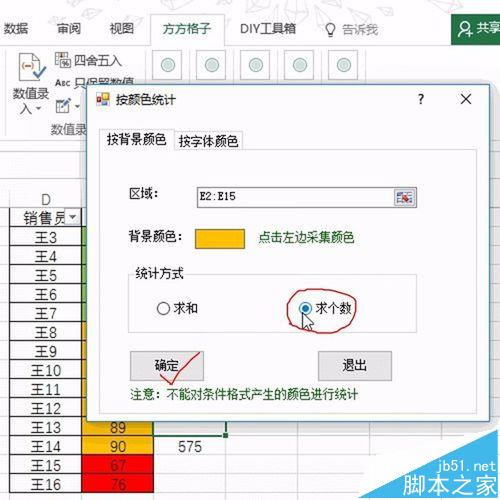Click the third round placeholder ribbon icon
The height and width of the screenshot is (500, 500).
coord(255,65)
